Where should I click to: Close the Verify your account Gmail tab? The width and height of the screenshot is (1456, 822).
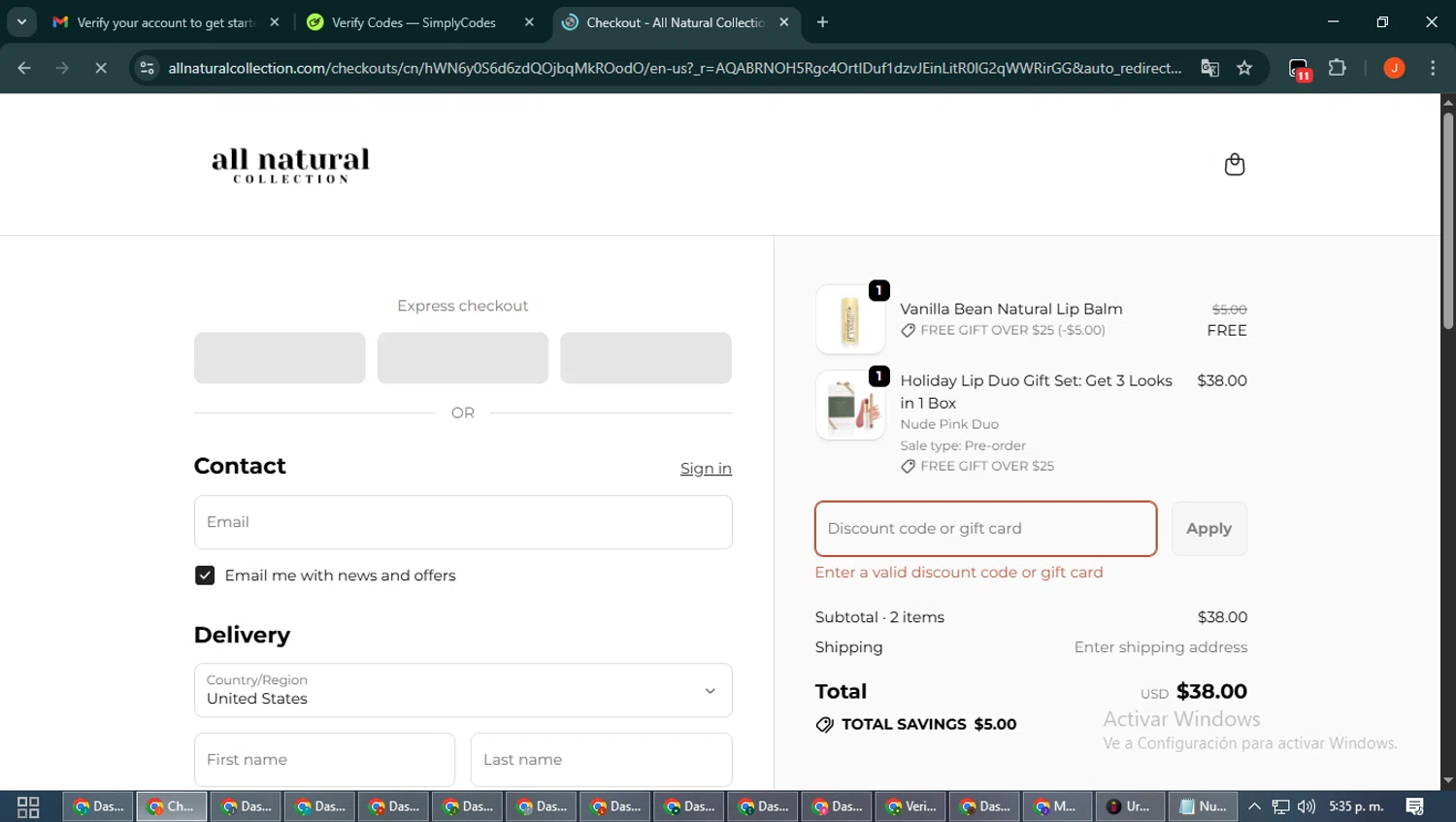pos(275,22)
